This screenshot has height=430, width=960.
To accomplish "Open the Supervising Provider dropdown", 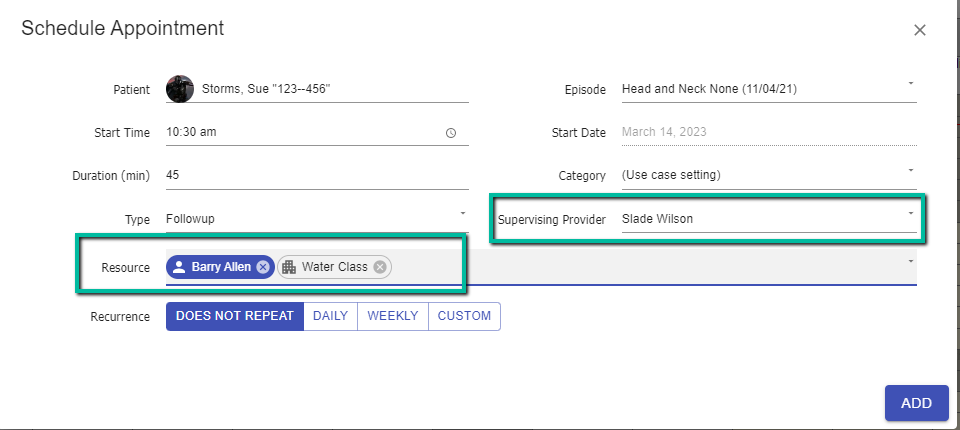I will click(910, 213).
